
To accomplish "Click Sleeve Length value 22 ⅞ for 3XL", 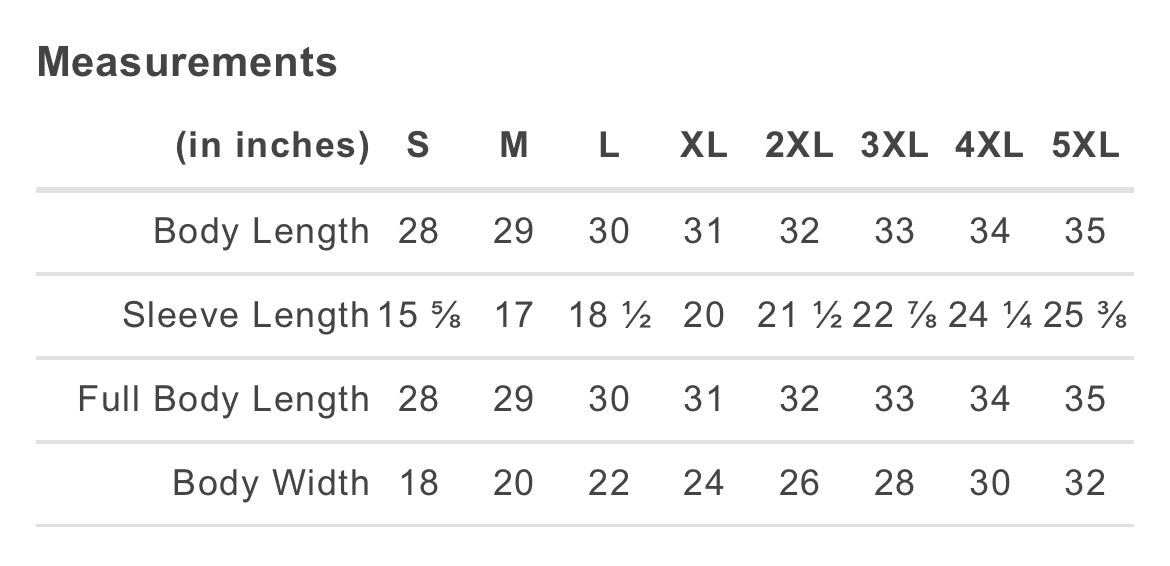I will pyautogui.click(x=895, y=315).
